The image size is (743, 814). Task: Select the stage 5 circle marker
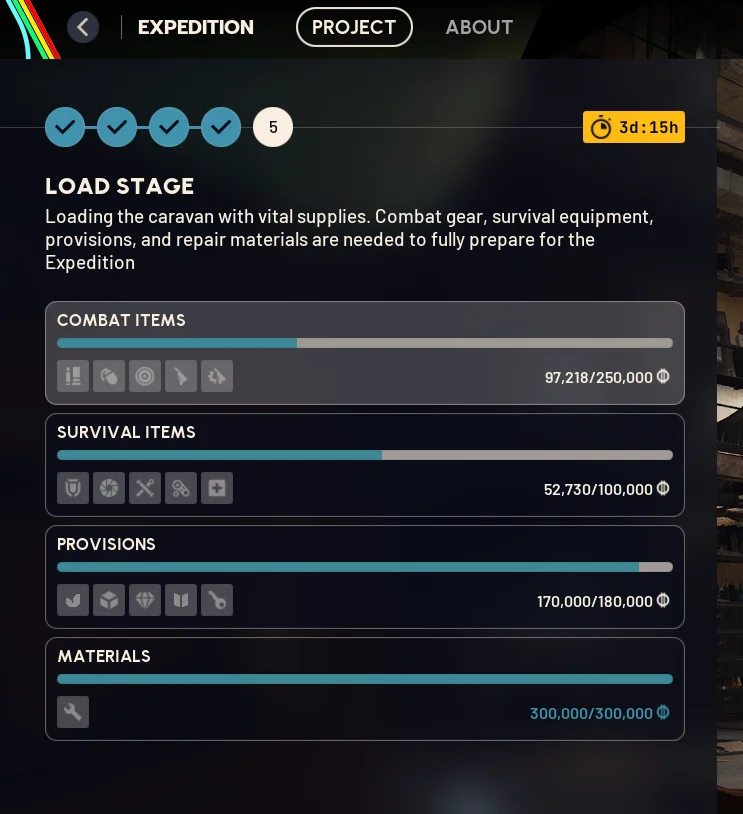click(x=273, y=127)
